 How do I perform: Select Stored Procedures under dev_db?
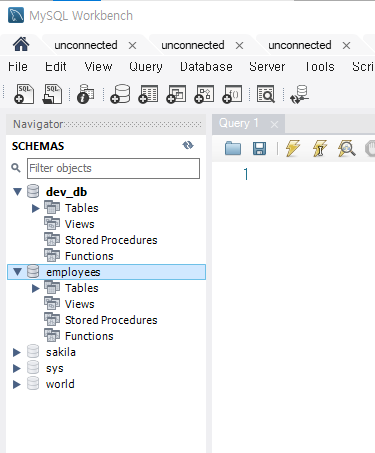111,240
